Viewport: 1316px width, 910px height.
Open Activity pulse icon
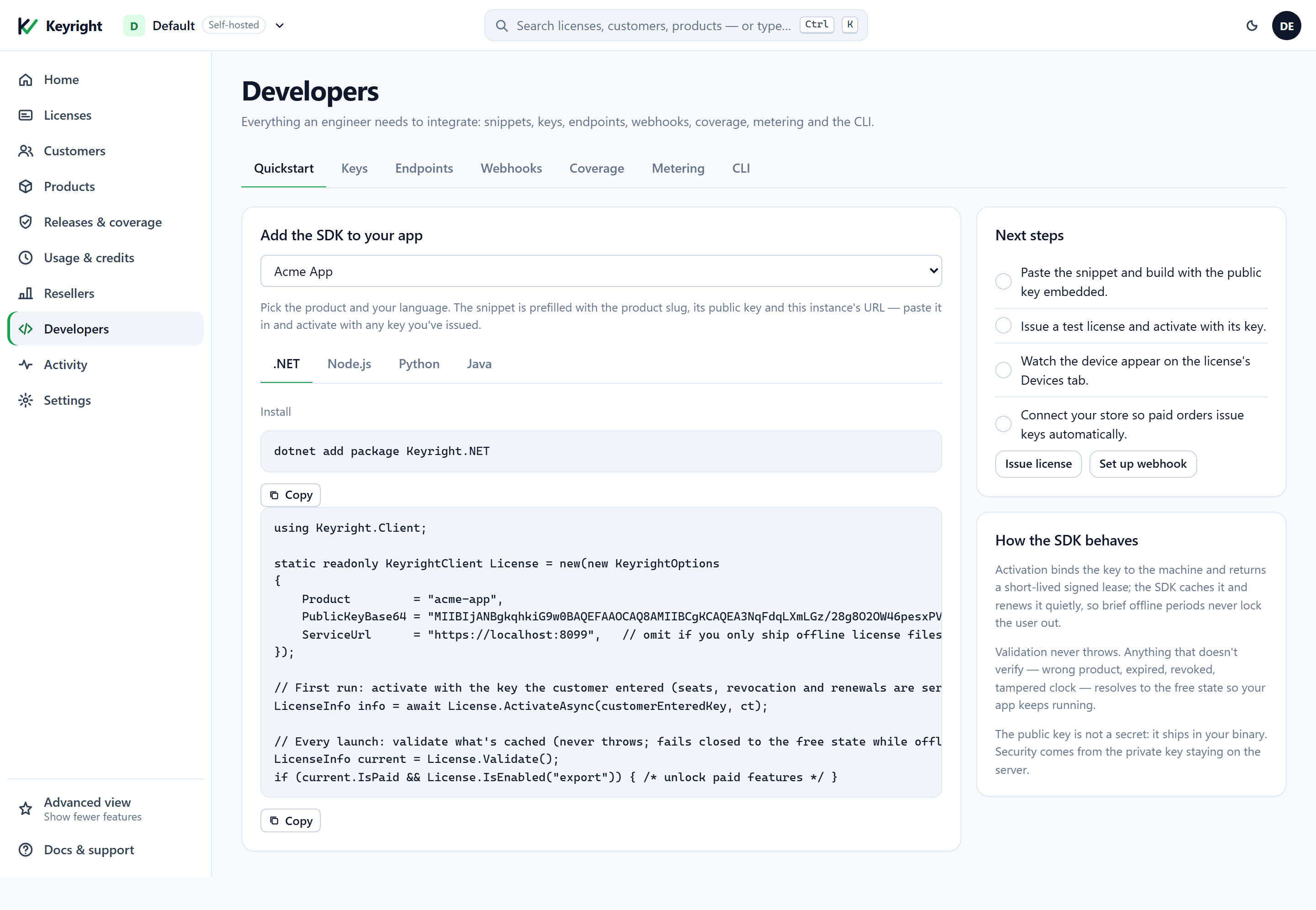tap(26, 365)
